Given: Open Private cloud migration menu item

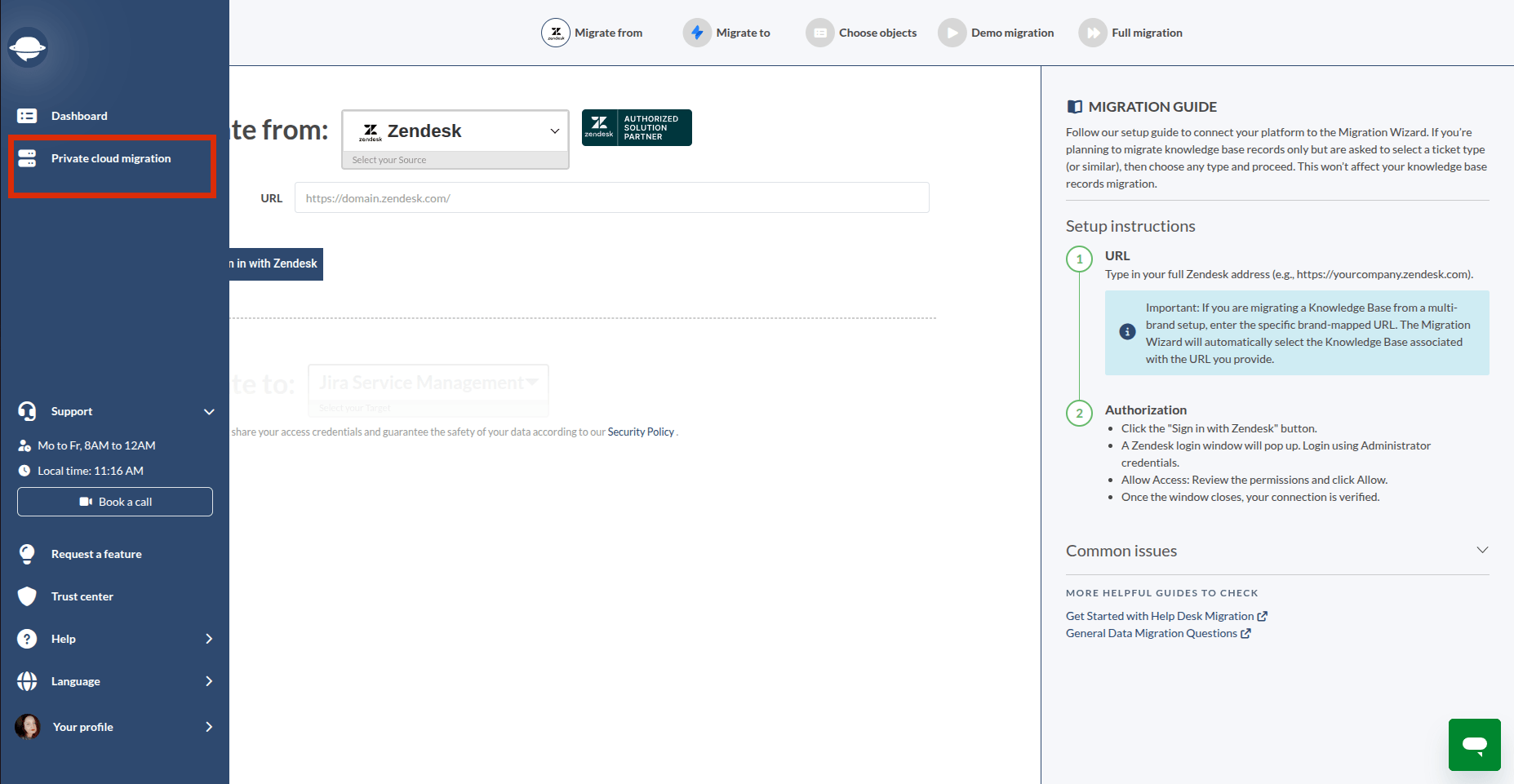Looking at the screenshot, I should 111,158.
